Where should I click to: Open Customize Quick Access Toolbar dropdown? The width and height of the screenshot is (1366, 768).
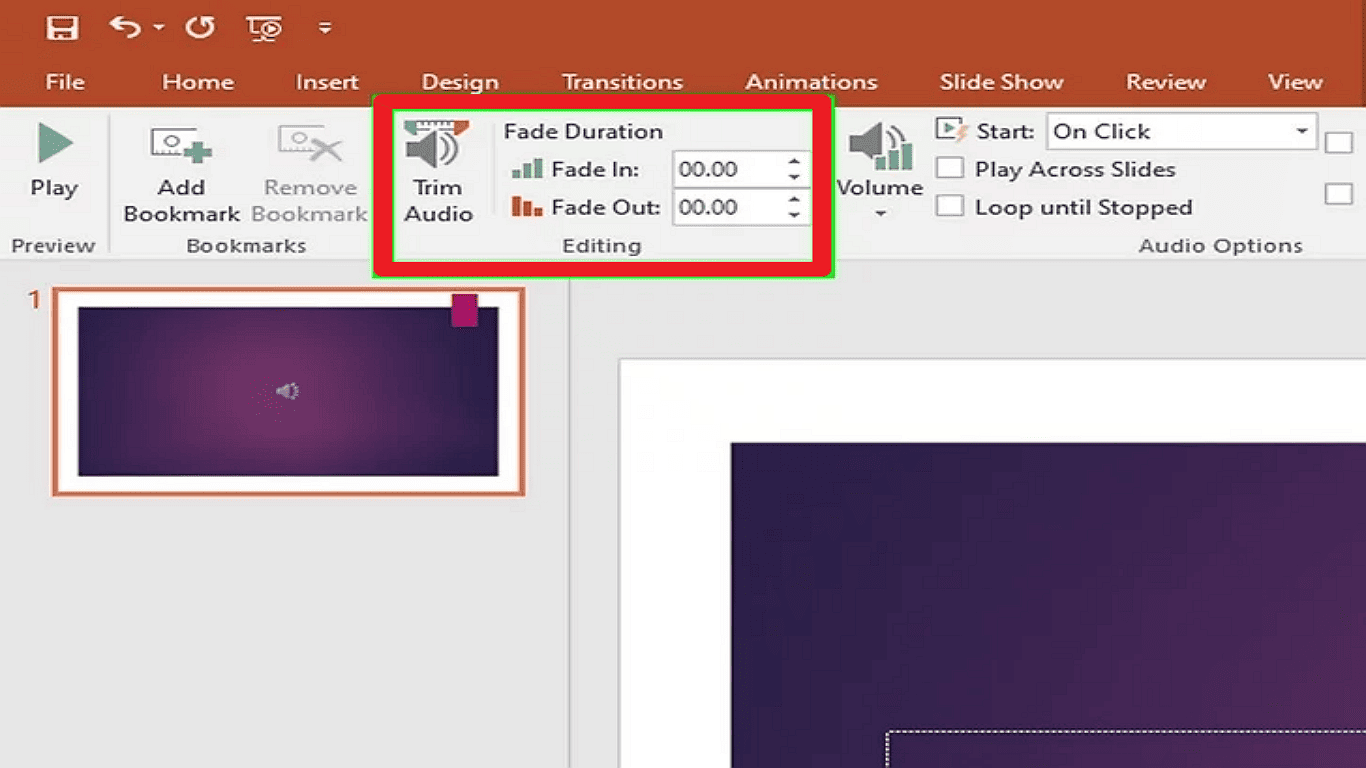(325, 28)
